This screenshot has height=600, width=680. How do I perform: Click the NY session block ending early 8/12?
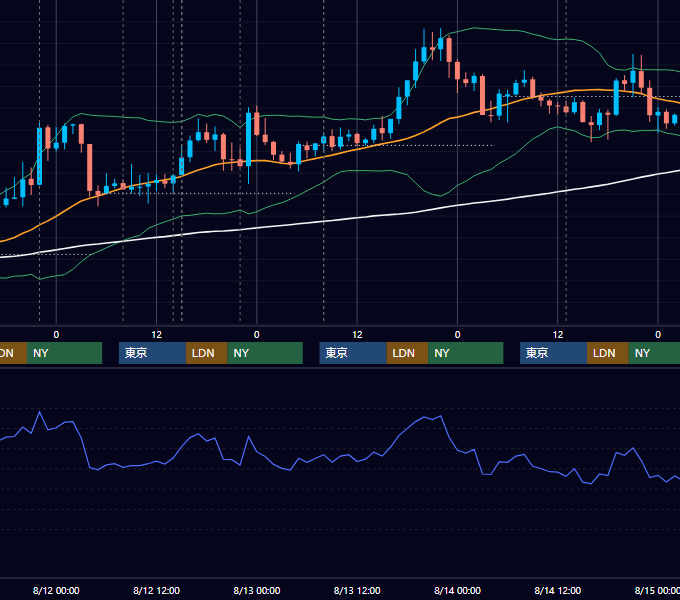coord(64,353)
